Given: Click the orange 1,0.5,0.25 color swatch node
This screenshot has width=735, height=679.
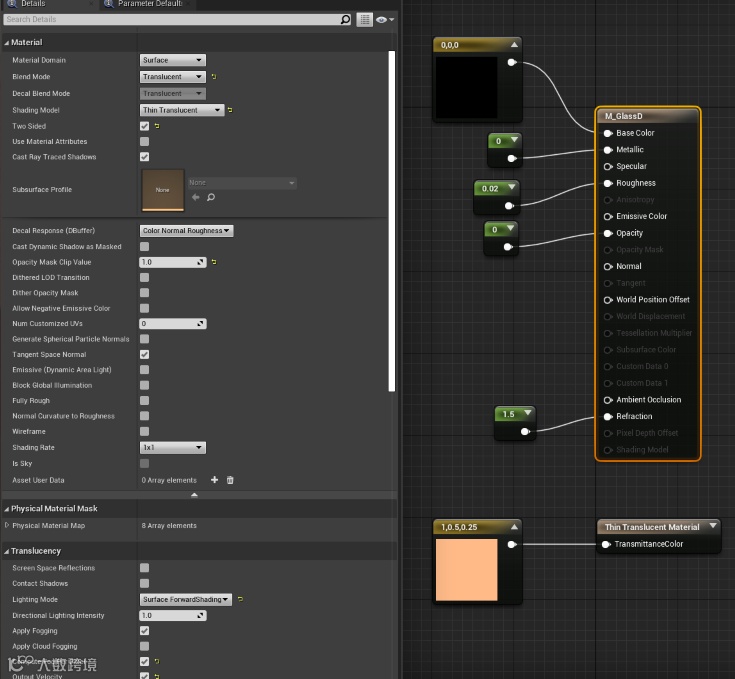Looking at the screenshot, I should (466, 570).
